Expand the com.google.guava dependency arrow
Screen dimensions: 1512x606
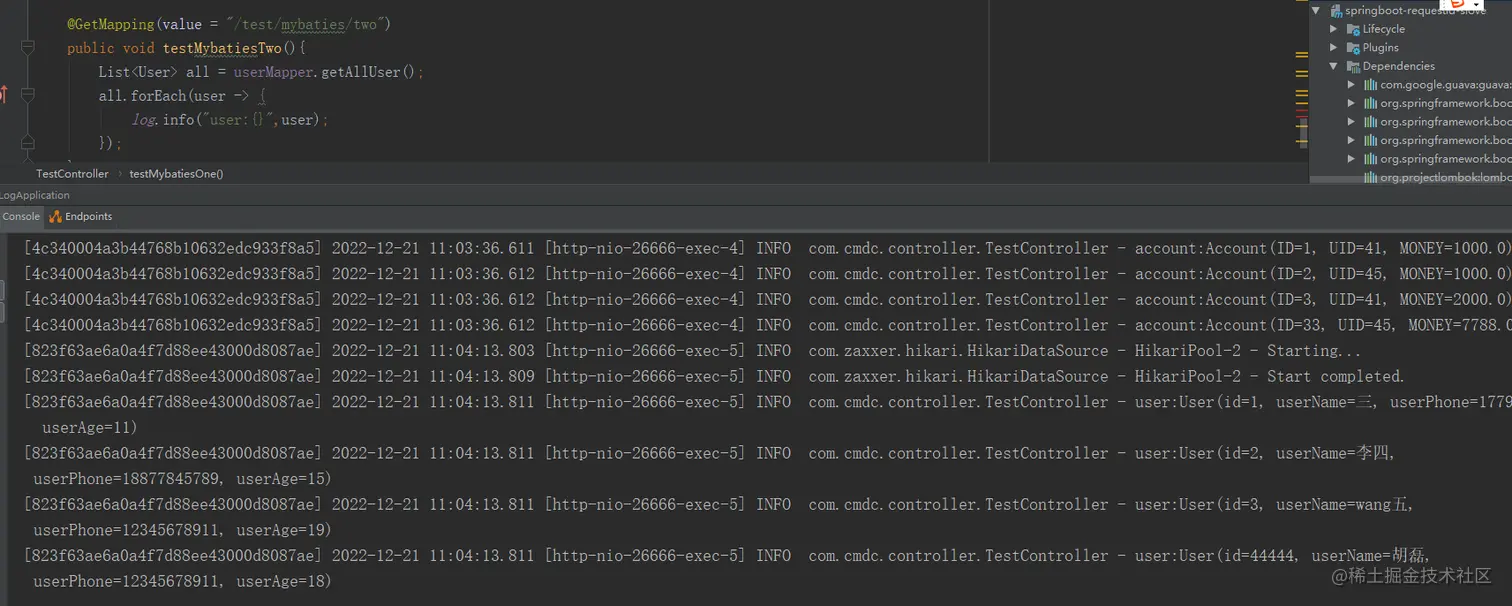(x=1352, y=85)
